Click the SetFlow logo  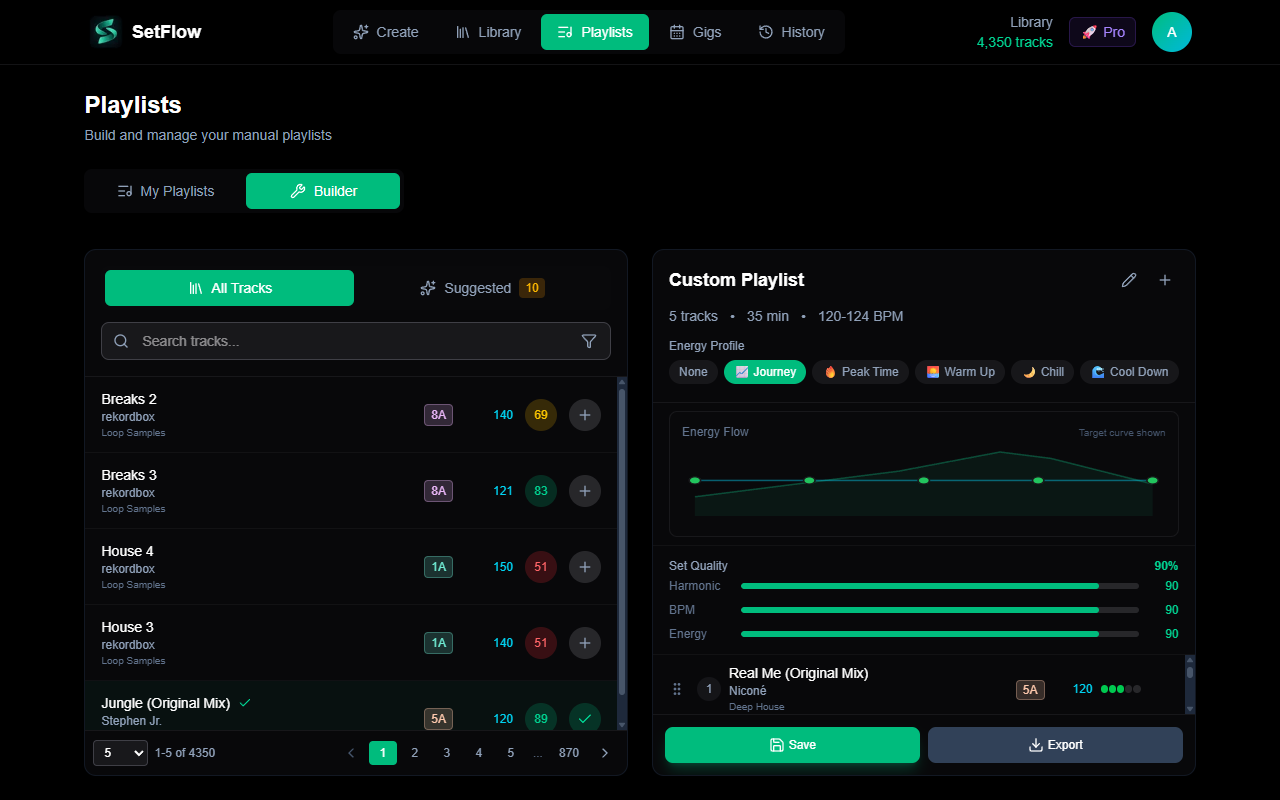click(x=144, y=31)
